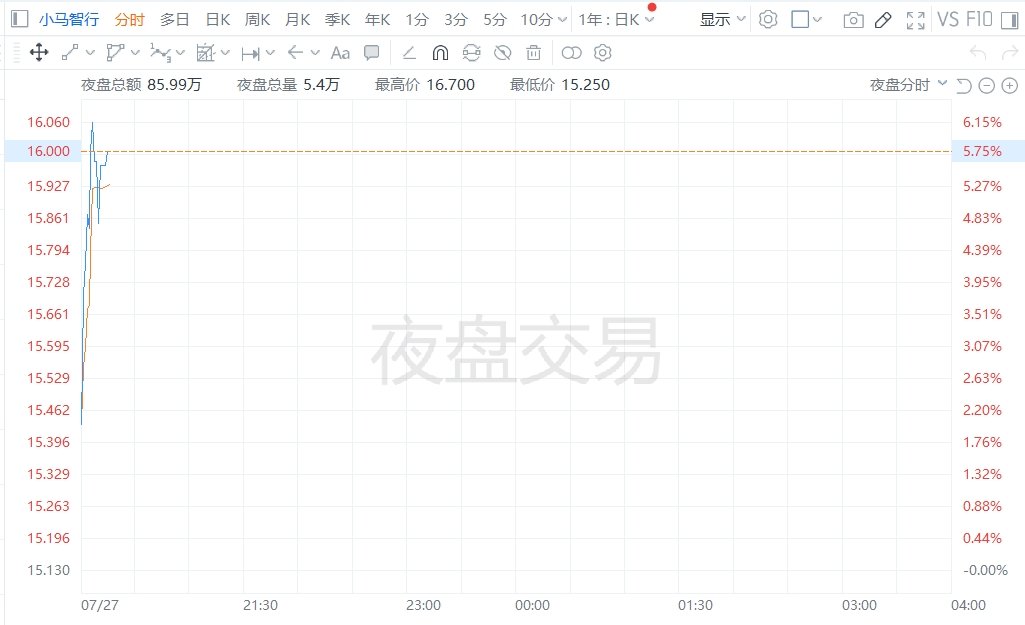Viewport: 1025px width, 625px height.
Task: Click the 16.000 price label on axis
Action: click(x=48, y=151)
